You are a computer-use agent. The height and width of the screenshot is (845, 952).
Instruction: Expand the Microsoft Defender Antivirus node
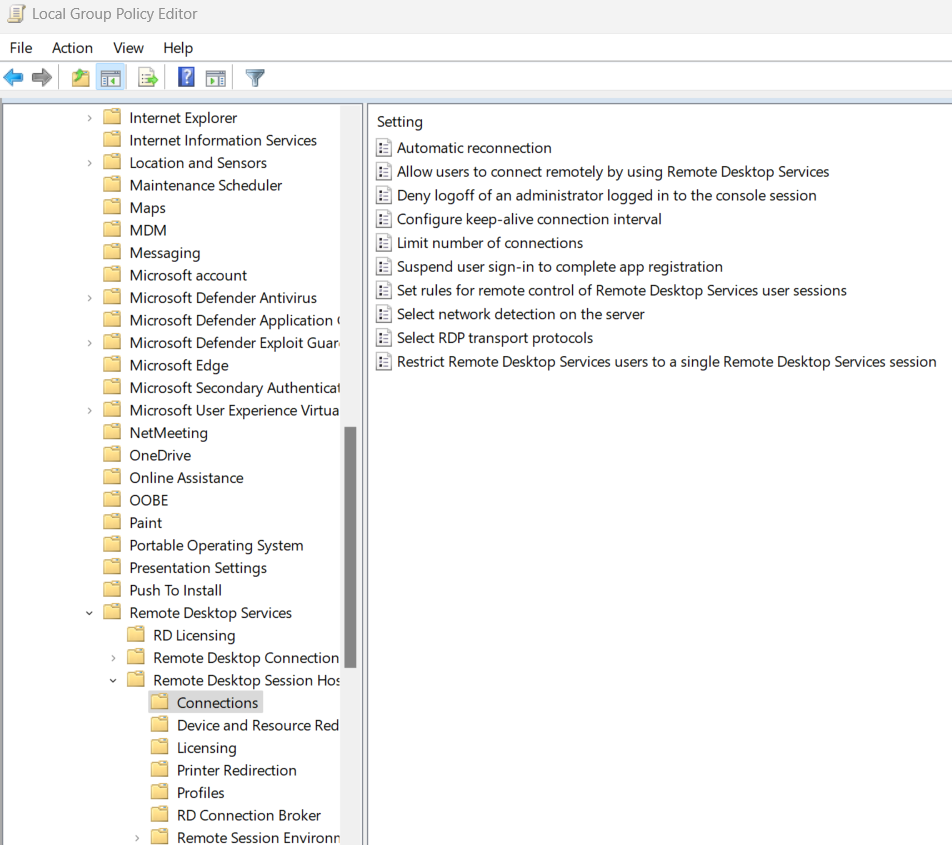(x=89, y=298)
